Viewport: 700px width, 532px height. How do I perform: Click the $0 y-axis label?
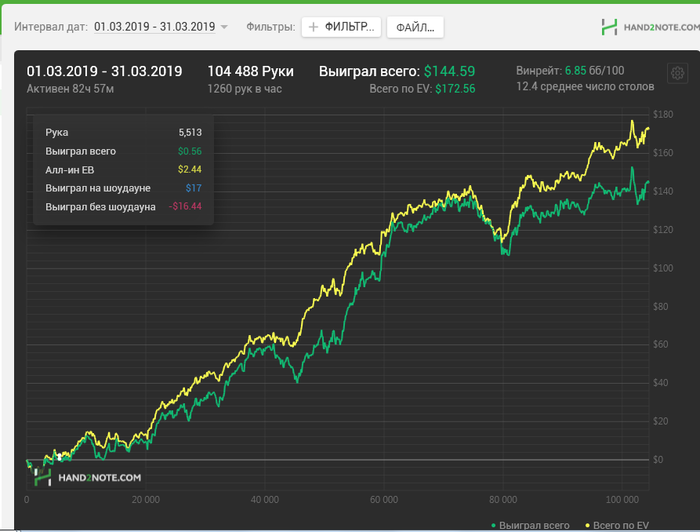tap(658, 460)
